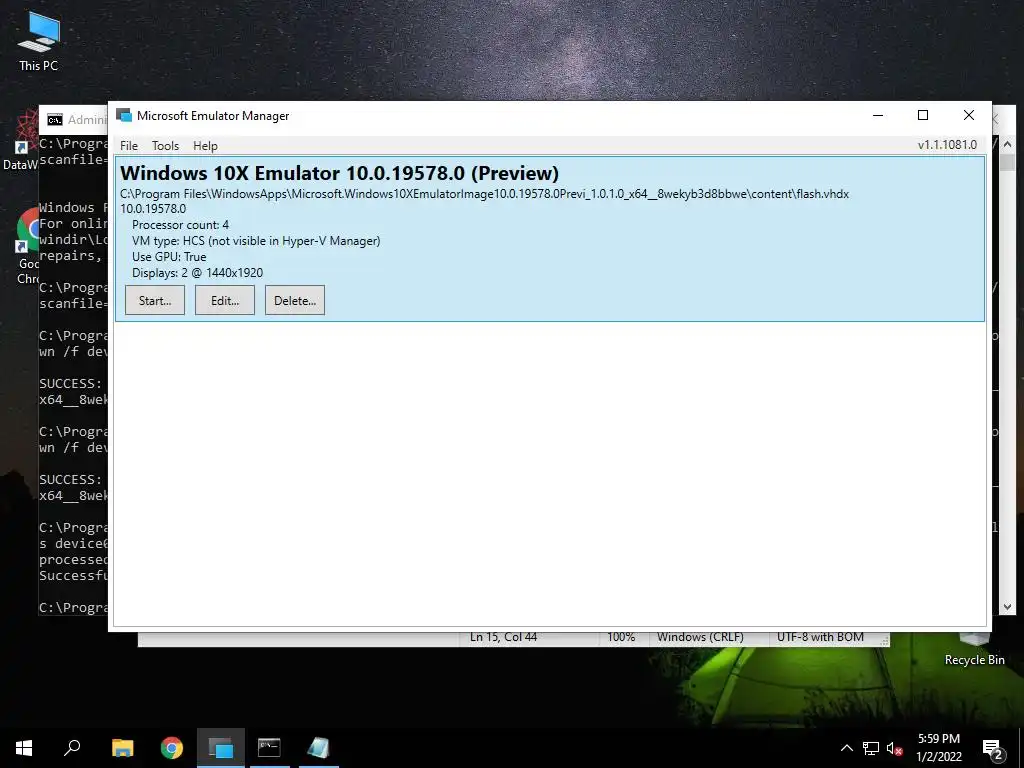
Task: Click UTF-8 with BOM in Notepad status bar
Action: click(820, 637)
